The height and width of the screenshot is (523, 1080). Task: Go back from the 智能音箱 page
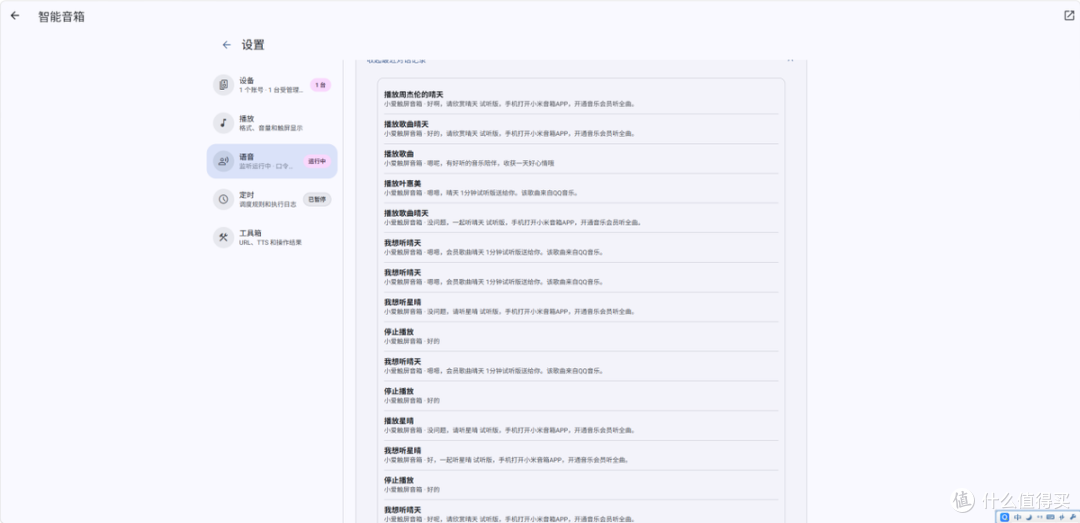pyautogui.click(x=15, y=16)
